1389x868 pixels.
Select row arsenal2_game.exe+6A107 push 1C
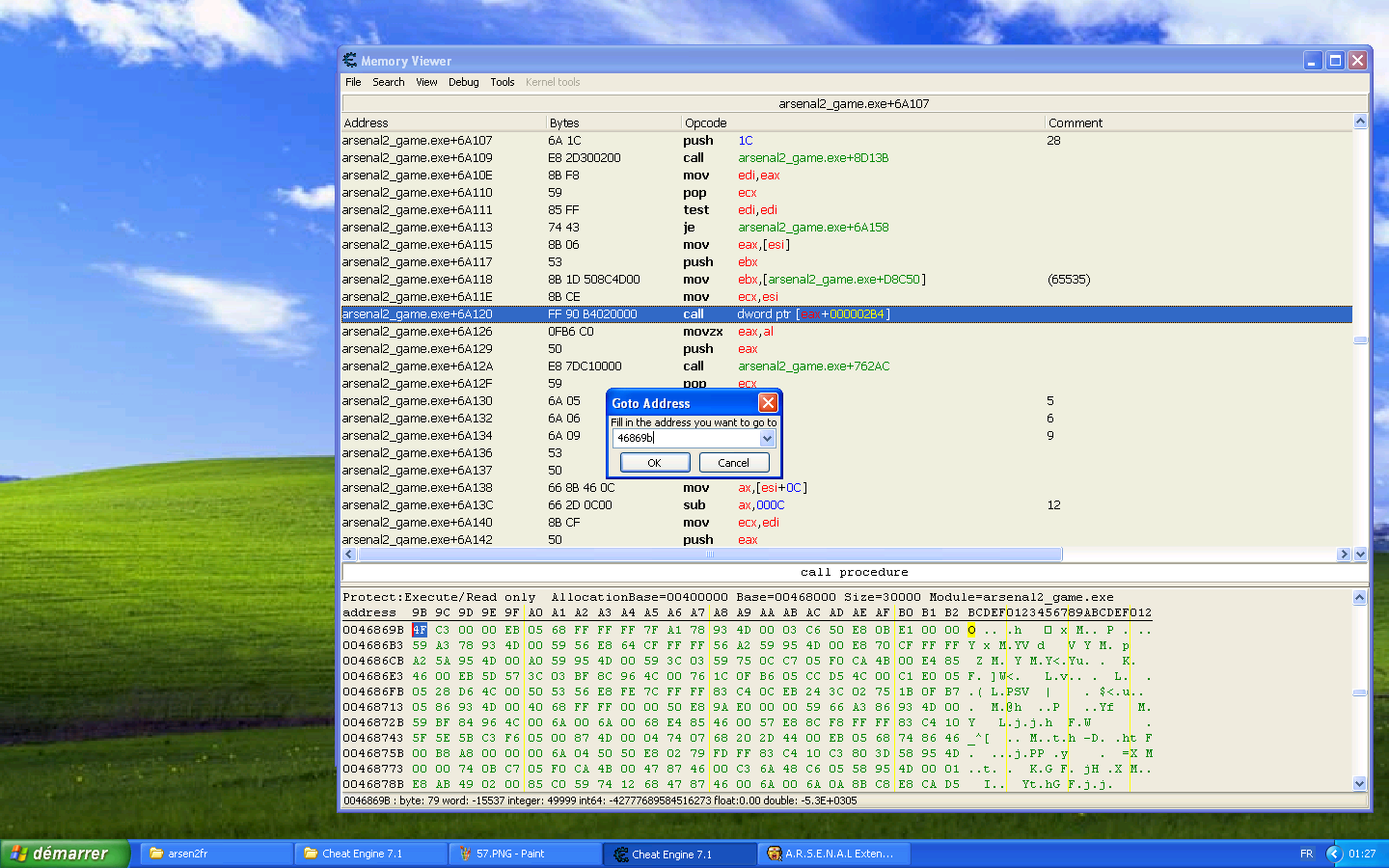click(x=847, y=141)
